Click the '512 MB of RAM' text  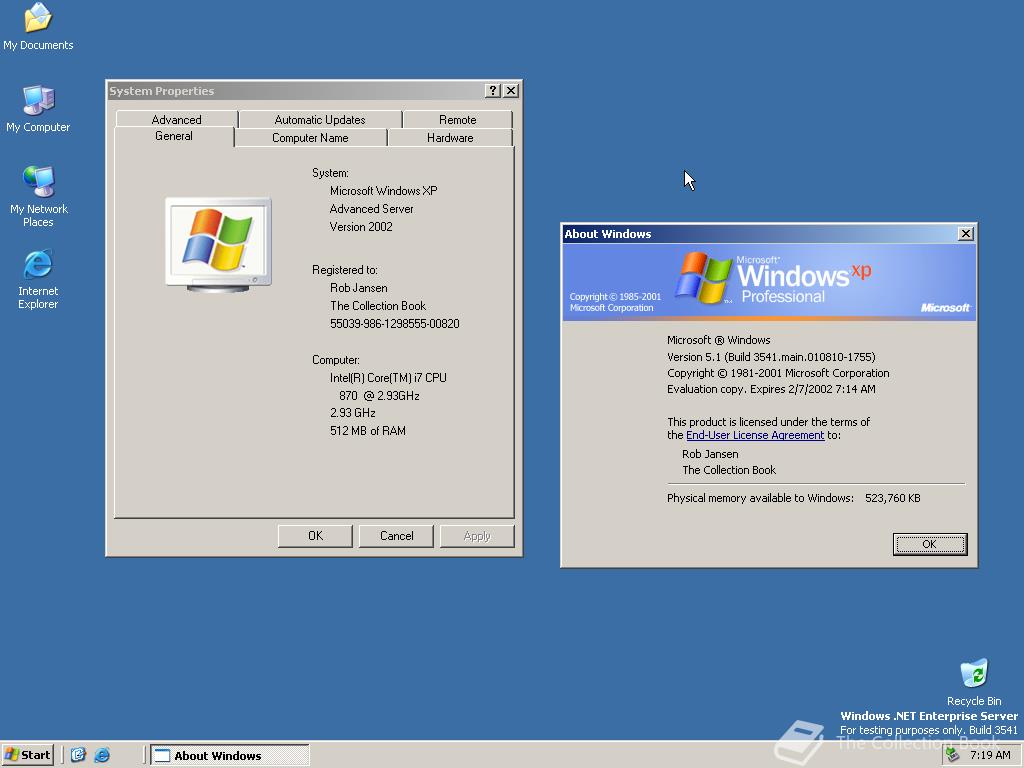pos(368,431)
